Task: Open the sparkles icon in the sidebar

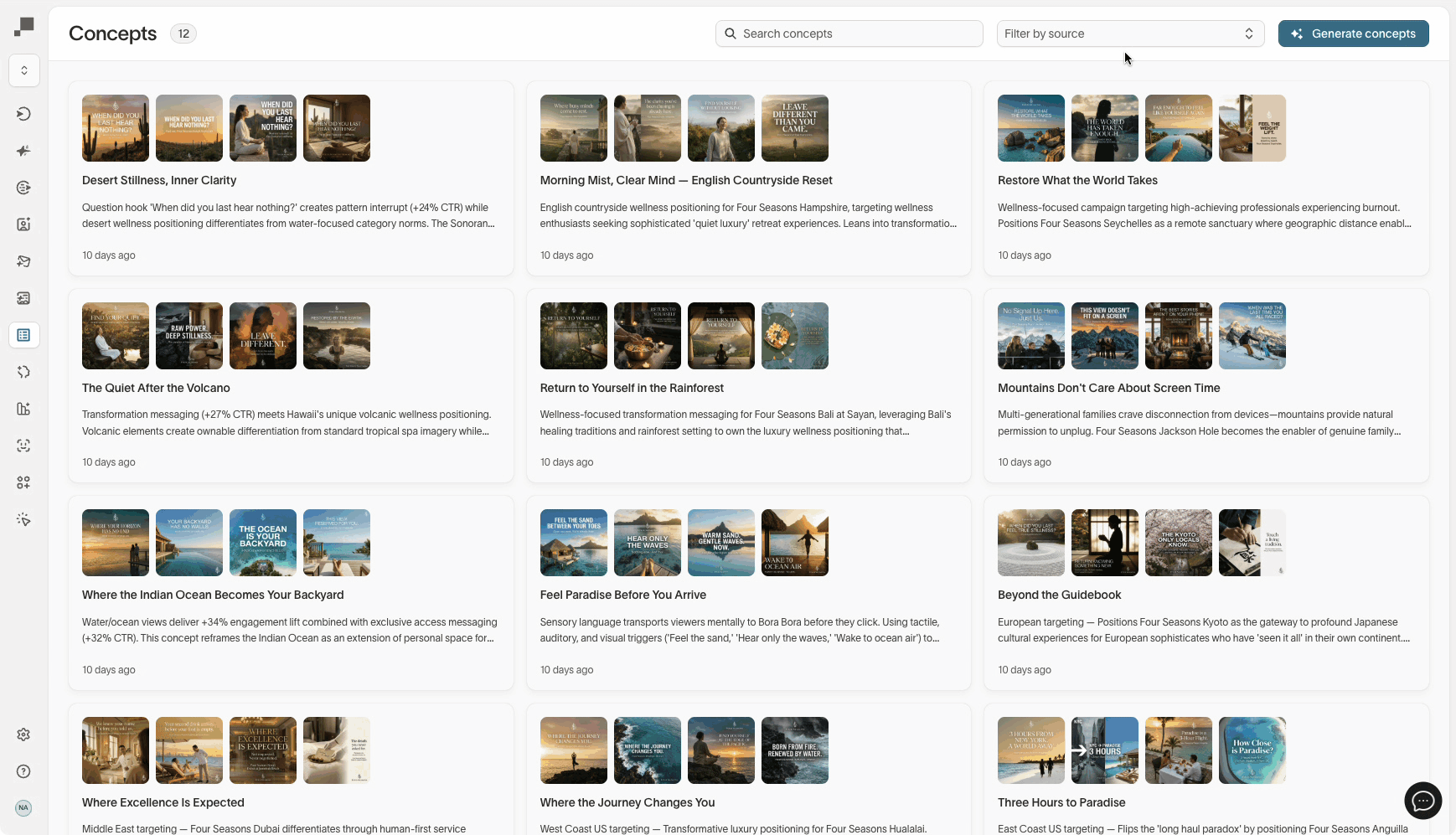Action: pos(23,151)
